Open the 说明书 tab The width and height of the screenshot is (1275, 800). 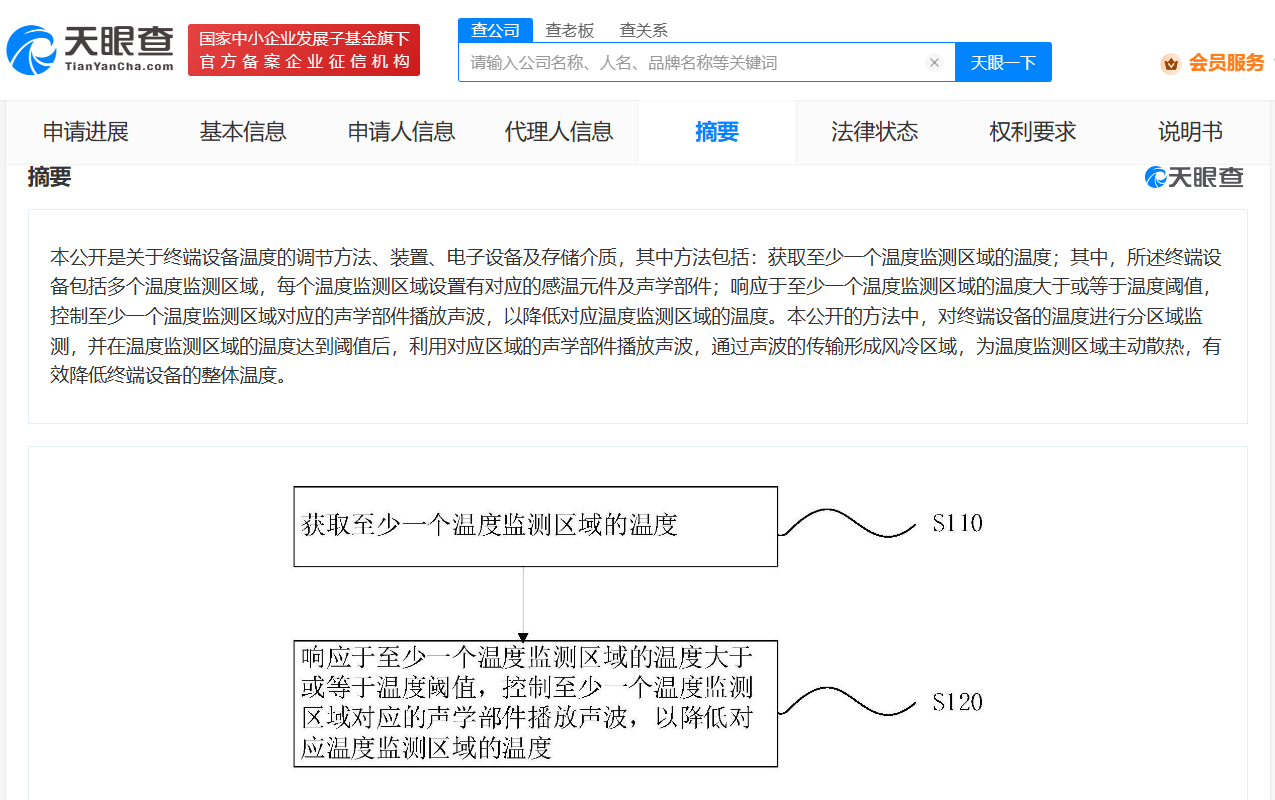coord(1190,132)
